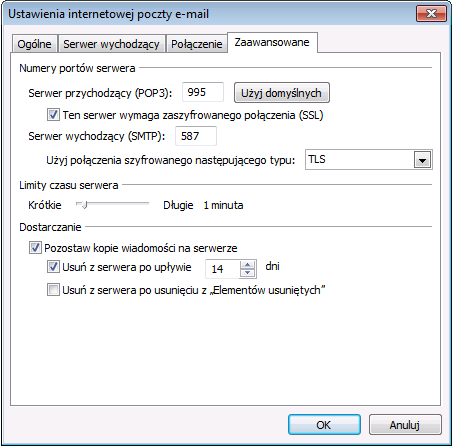Uncheck Usuń z serwera po upływie option

[53, 267]
